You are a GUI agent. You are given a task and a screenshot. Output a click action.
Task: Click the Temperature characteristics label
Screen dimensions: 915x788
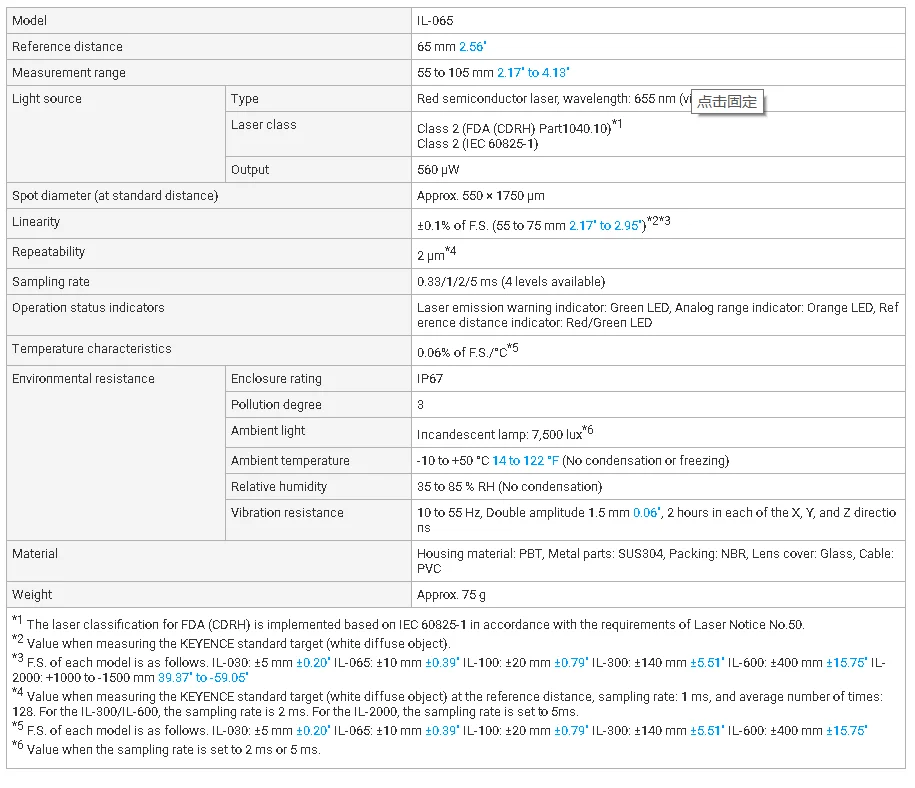pos(91,349)
